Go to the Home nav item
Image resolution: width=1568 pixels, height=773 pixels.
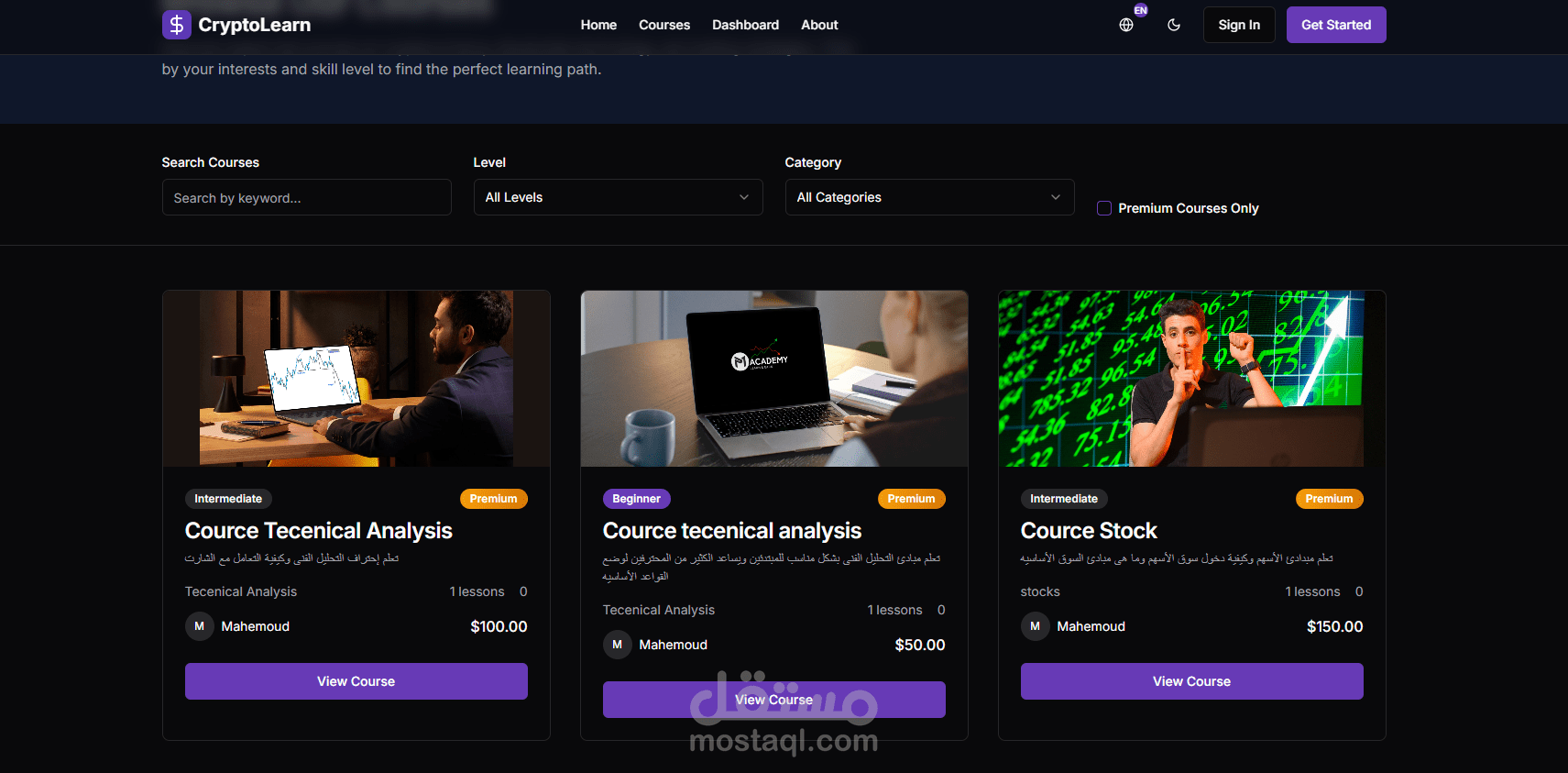598,25
